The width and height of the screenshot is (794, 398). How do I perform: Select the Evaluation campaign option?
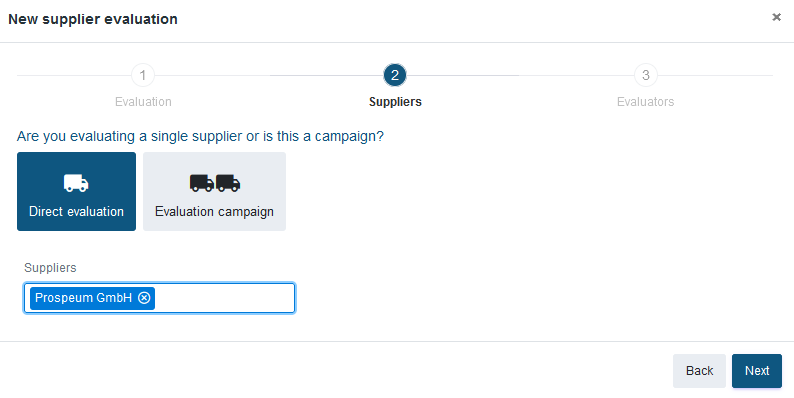pyautogui.click(x=214, y=191)
